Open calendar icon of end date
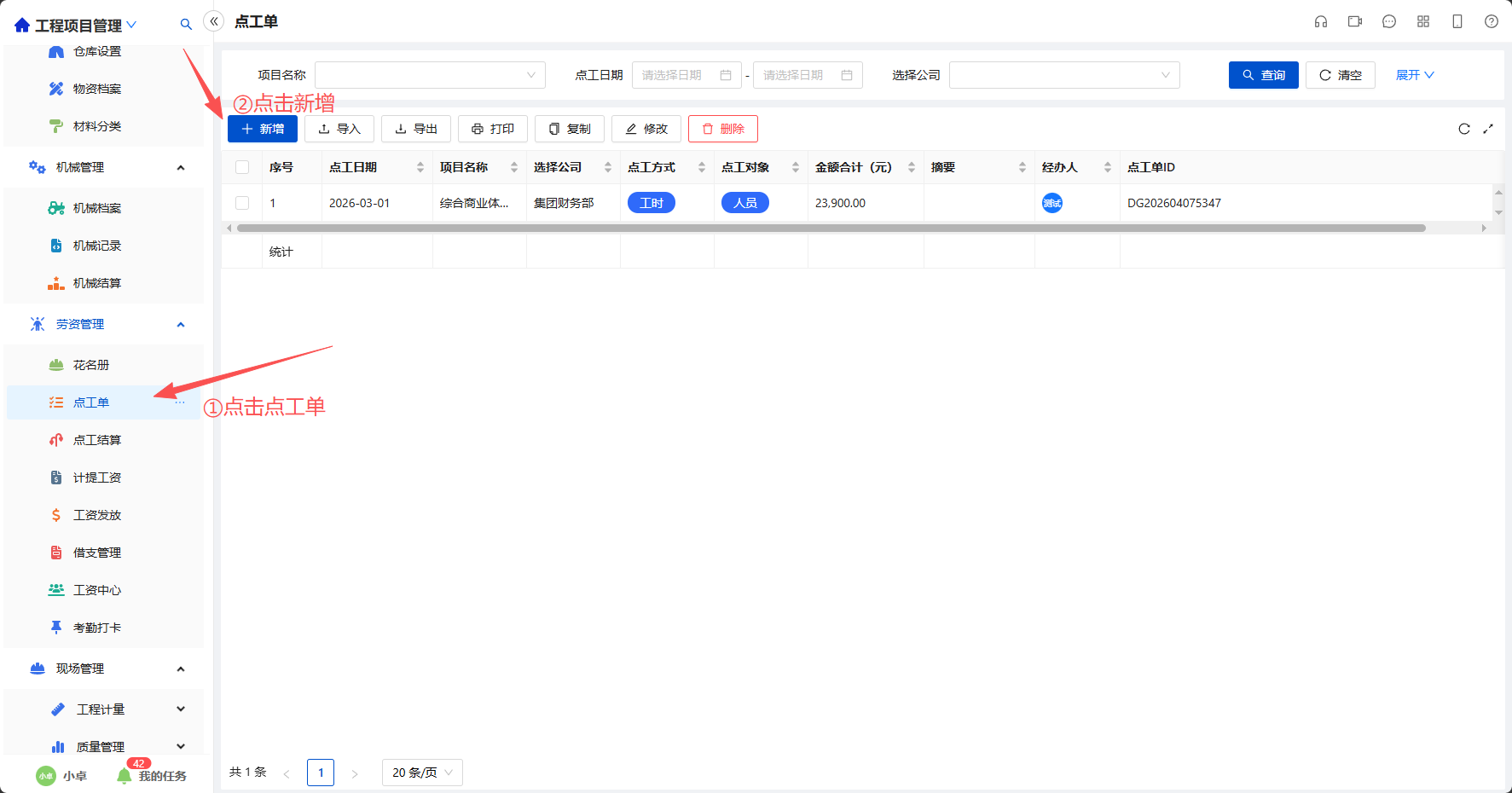The image size is (1512, 793). coord(847,75)
